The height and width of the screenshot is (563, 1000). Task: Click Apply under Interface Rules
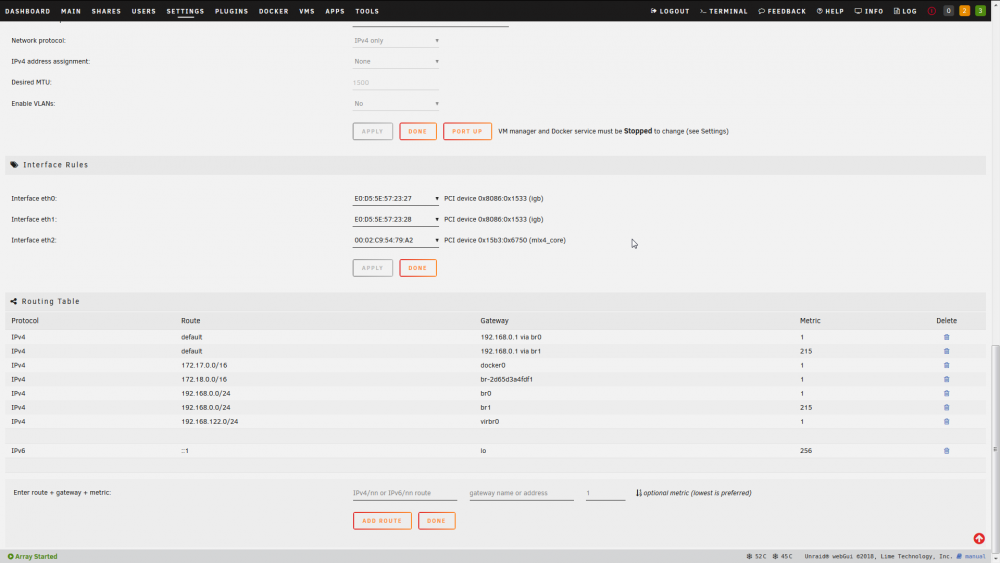click(x=372, y=268)
